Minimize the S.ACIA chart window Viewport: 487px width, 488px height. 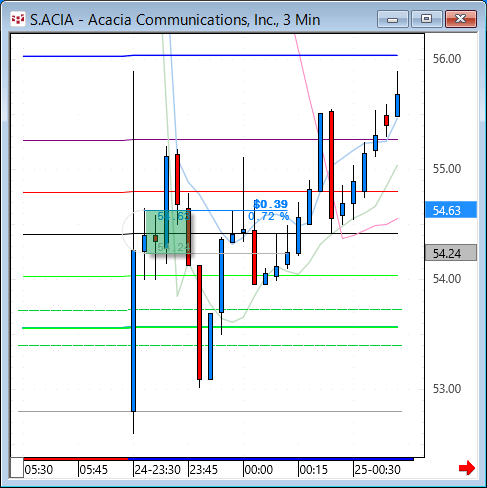393,19
